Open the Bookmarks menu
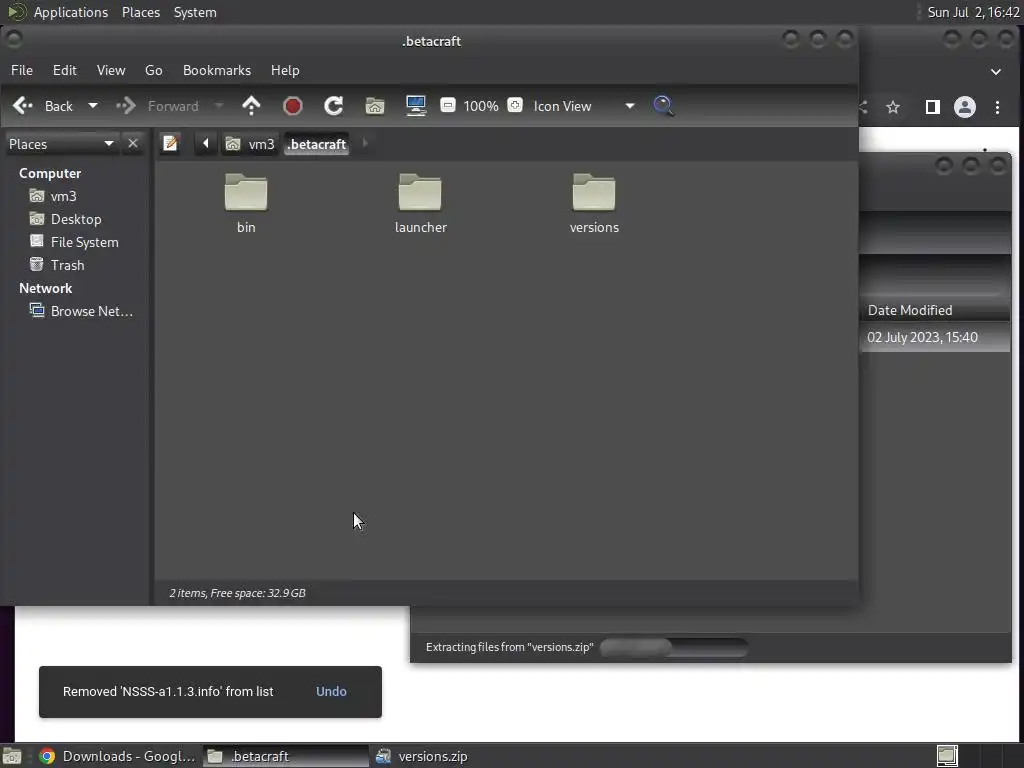The width and height of the screenshot is (1024, 768). pos(217,71)
